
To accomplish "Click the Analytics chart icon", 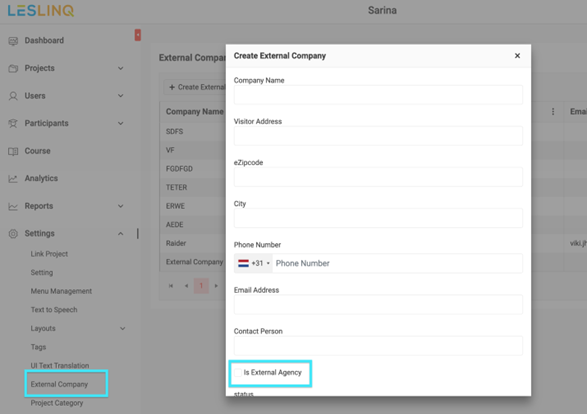I will pos(13,179).
